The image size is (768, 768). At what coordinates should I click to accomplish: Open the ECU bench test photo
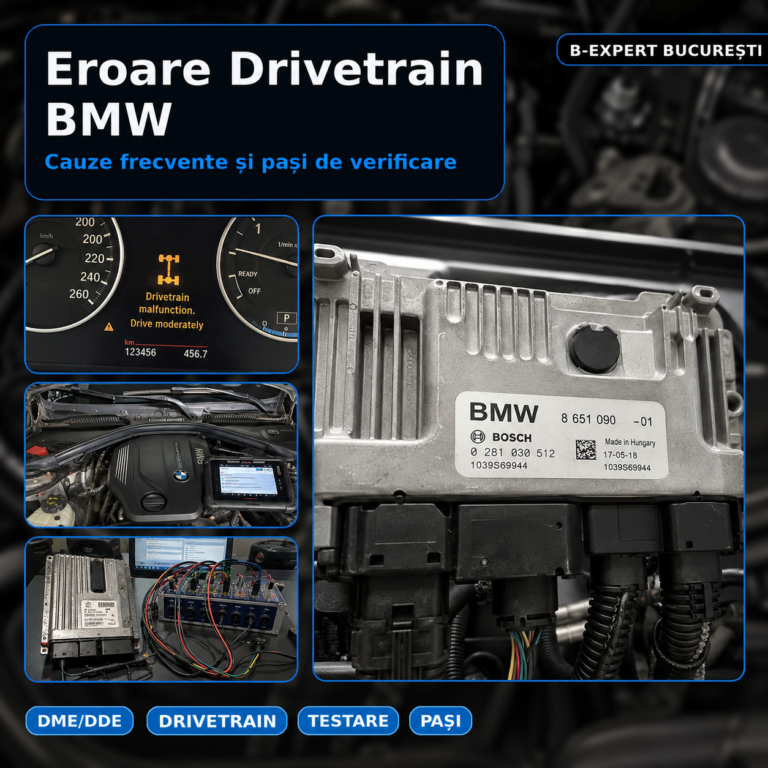pyautogui.click(x=161, y=609)
